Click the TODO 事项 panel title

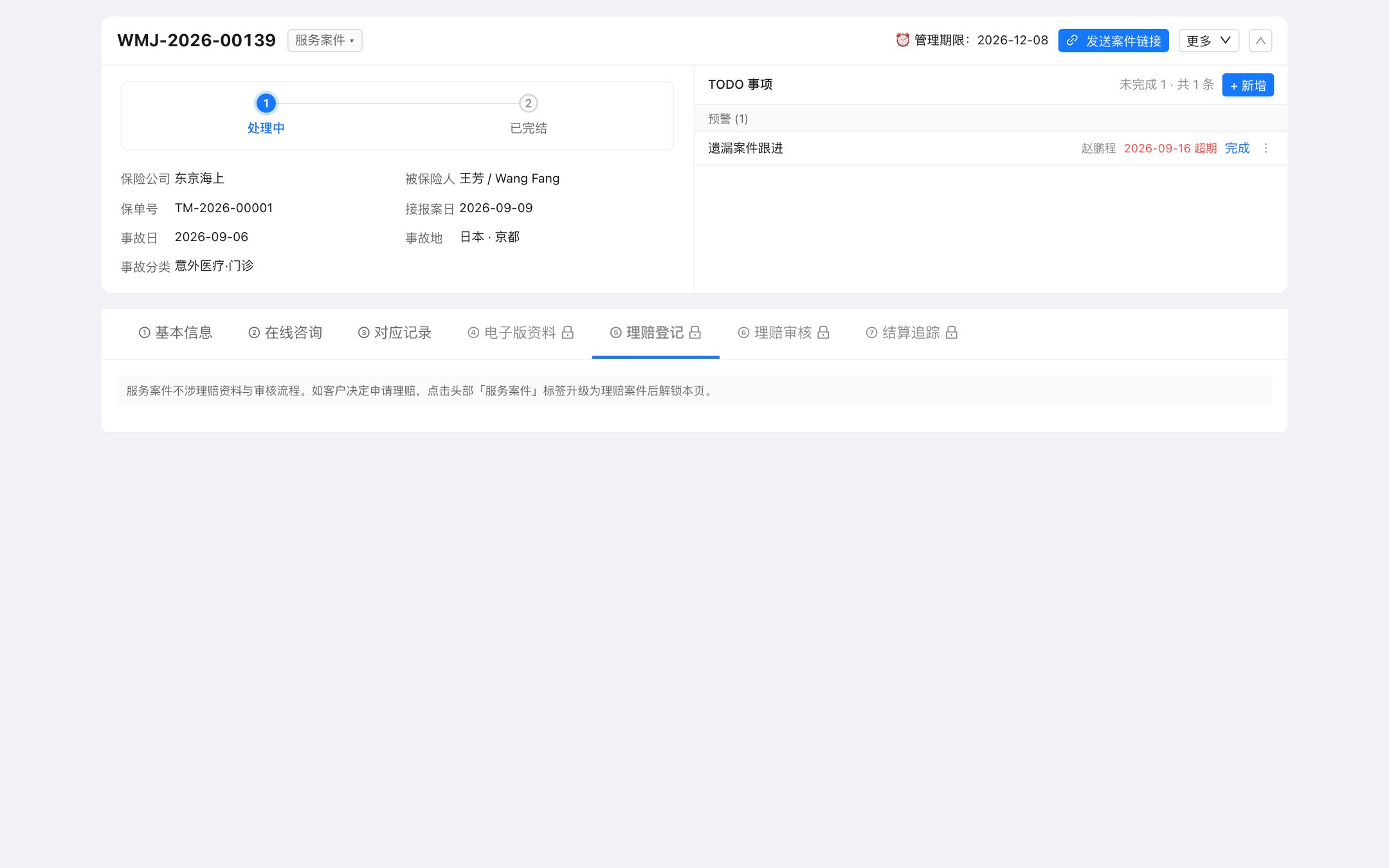pos(740,85)
